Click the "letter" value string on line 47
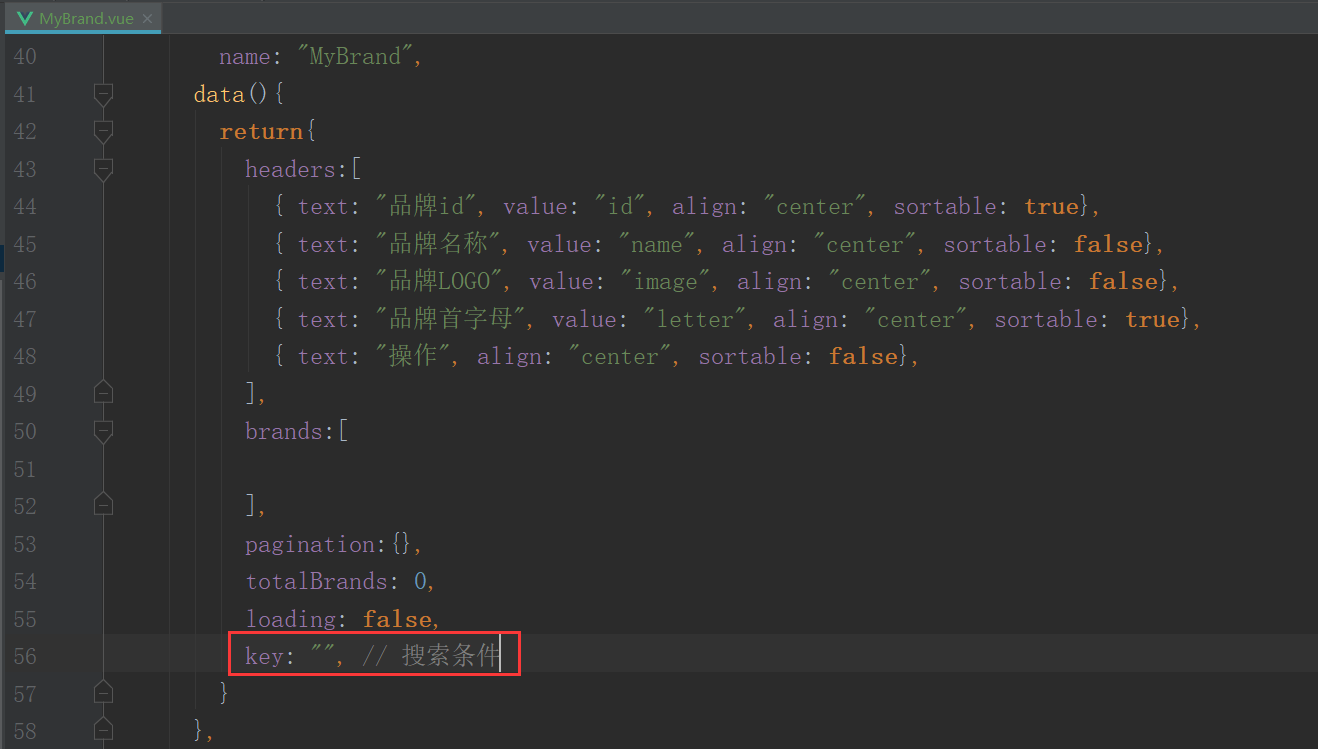The image size is (1318, 749). (694, 319)
